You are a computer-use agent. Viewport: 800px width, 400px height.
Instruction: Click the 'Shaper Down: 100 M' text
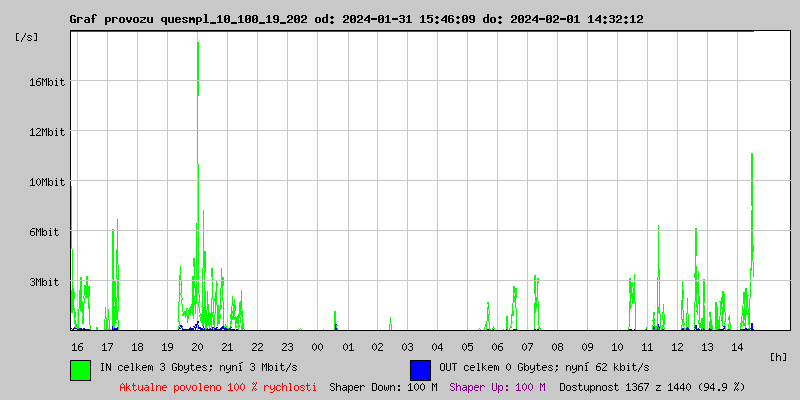coord(383,387)
